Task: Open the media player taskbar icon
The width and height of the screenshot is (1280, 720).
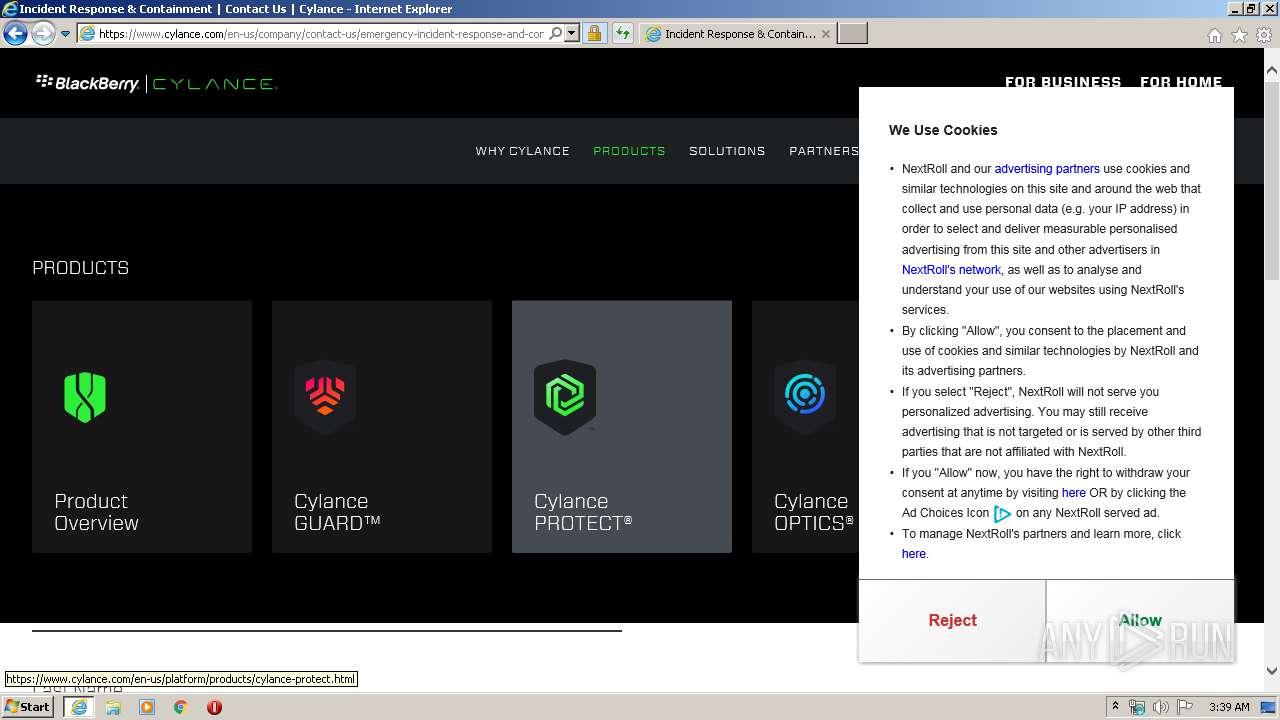Action: pos(147,707)
